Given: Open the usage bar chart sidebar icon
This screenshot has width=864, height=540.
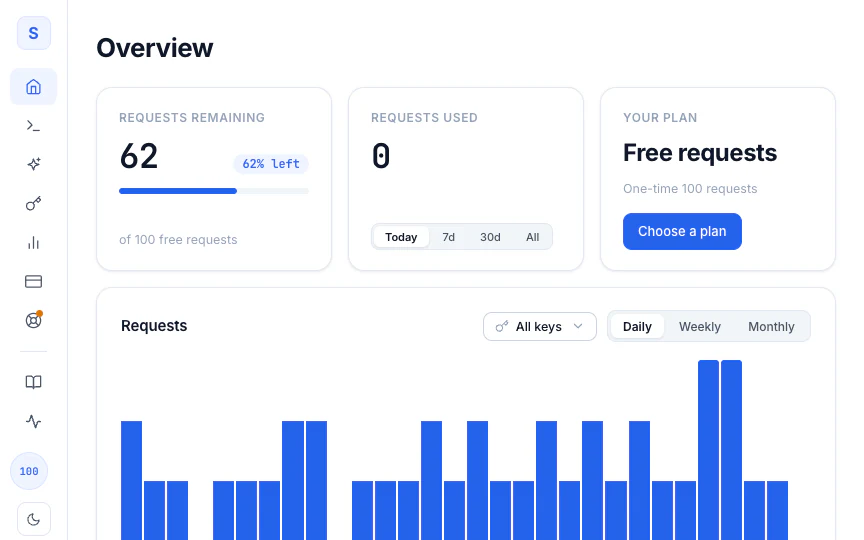Looking at the screenshot, I should [x=34, y=242].
